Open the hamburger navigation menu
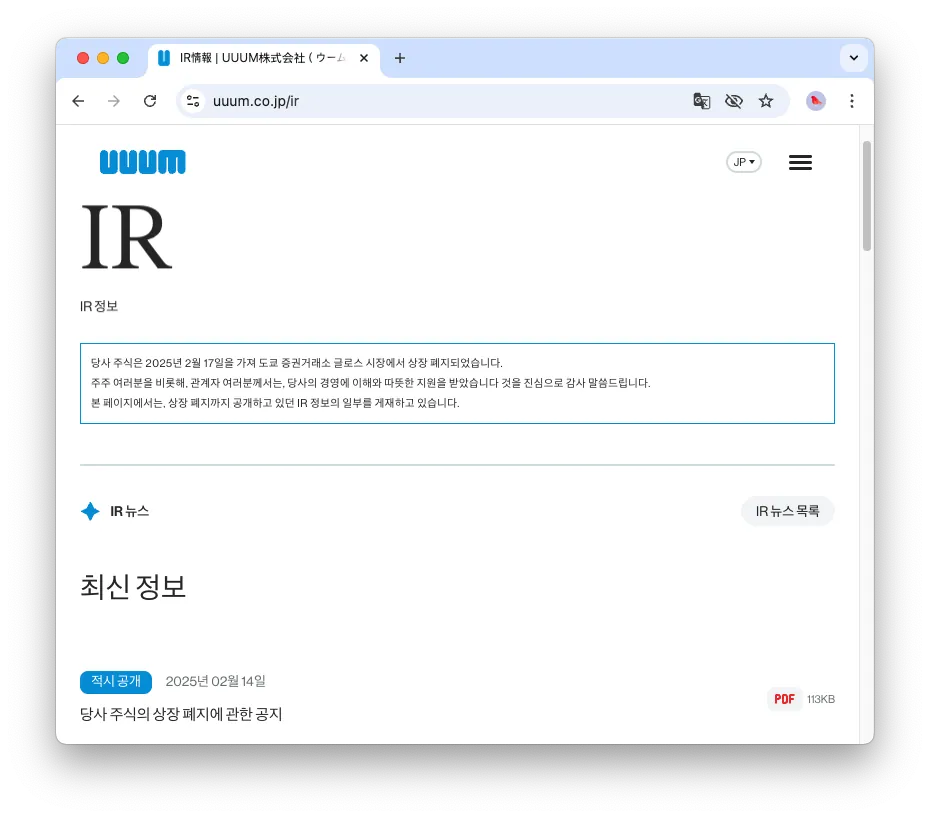 pos(800,163)
